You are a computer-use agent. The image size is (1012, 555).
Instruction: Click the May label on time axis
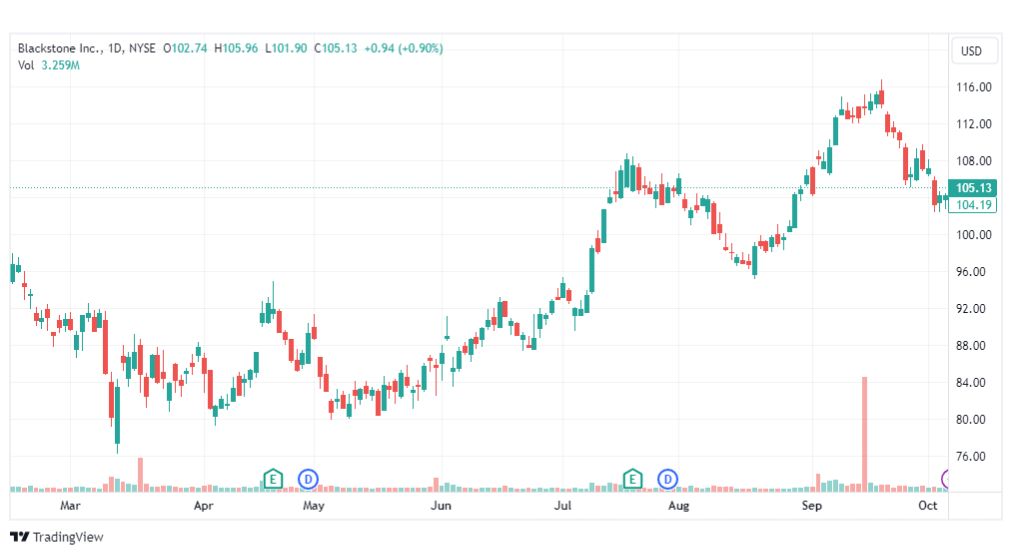pos(313,505)
